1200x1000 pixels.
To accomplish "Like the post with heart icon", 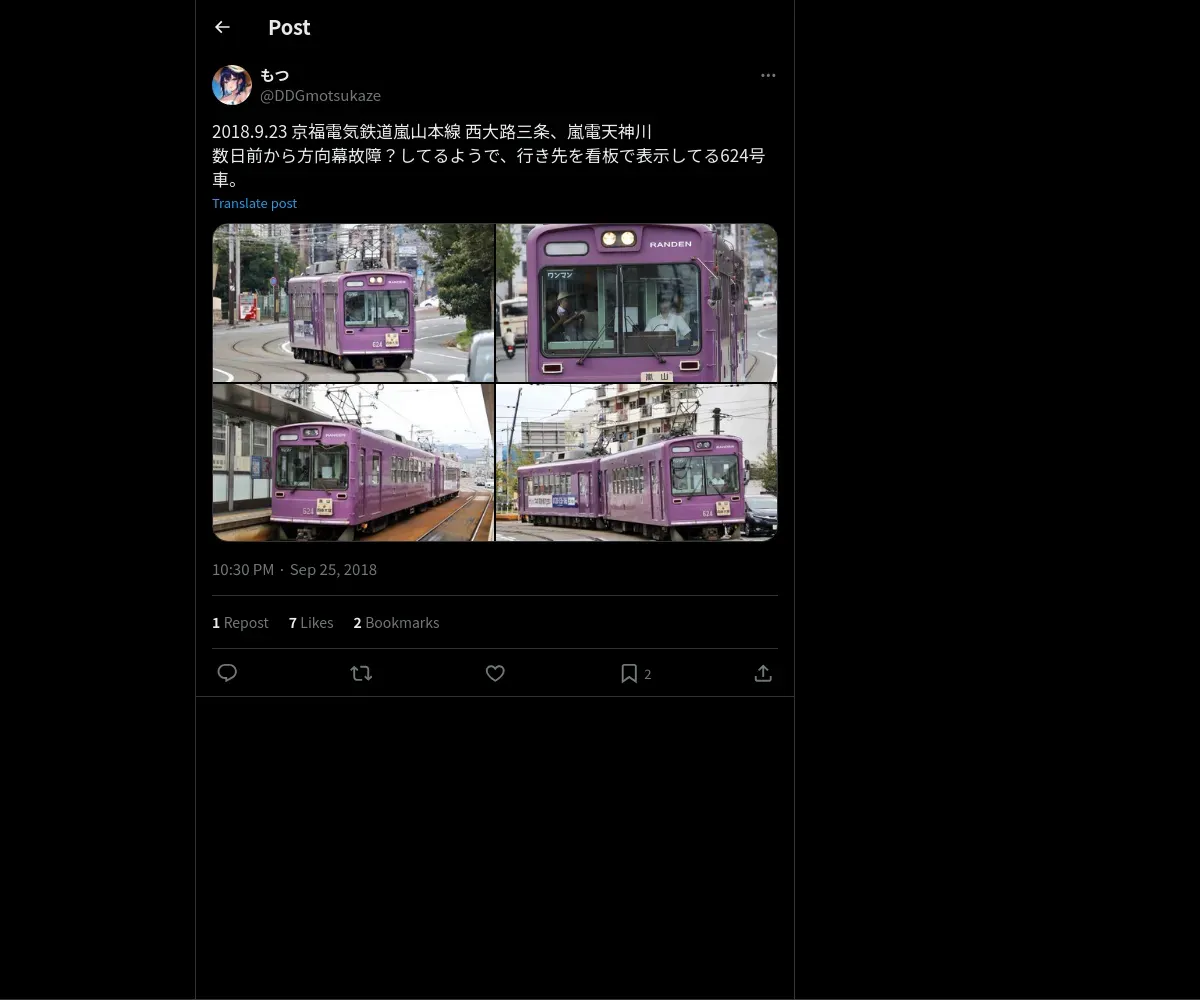I will click(495, 673).
